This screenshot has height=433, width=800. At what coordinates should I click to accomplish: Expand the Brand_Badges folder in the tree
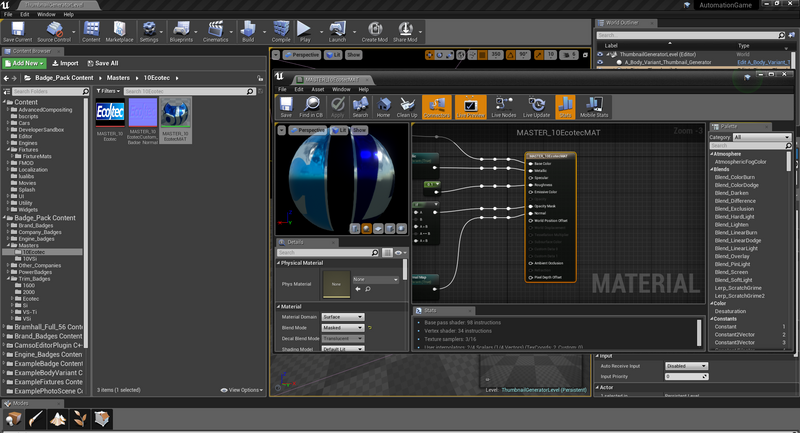9,226
